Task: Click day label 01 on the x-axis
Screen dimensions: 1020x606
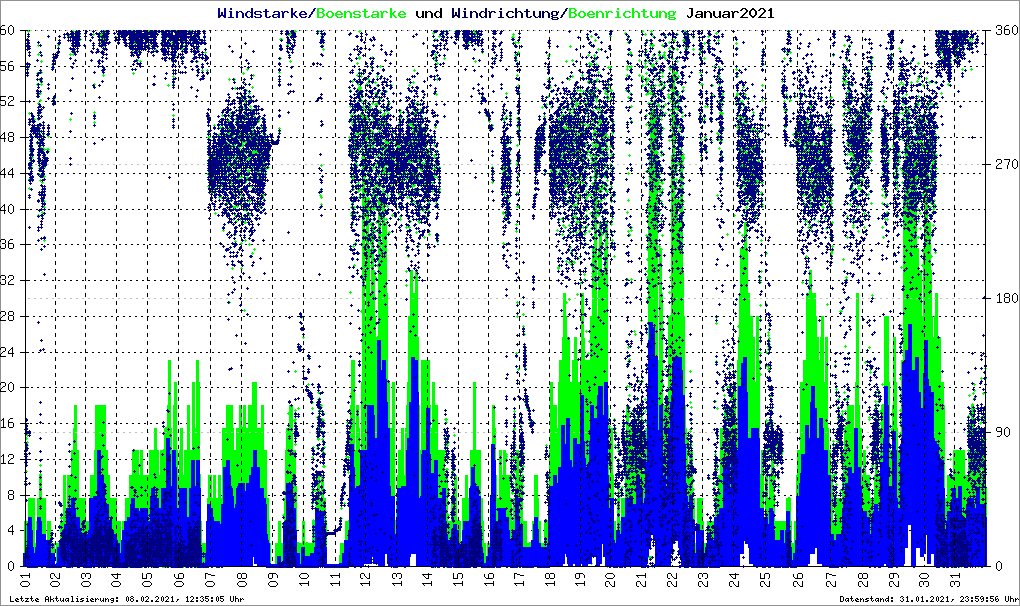Action: pyautogui.click(x=25, y=579)
